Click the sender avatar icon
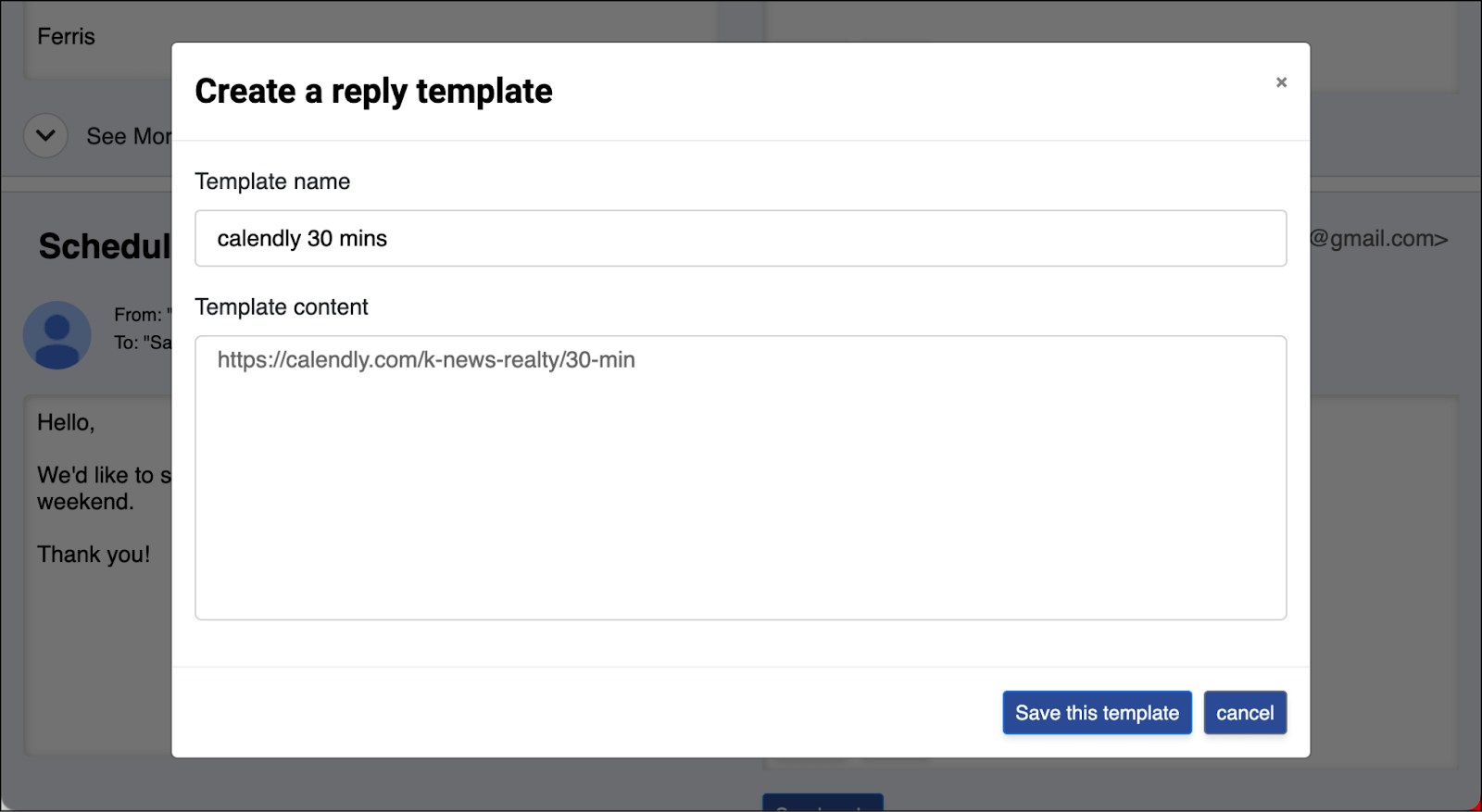This screenshot has width=1482, height=812. pos(57,335)
